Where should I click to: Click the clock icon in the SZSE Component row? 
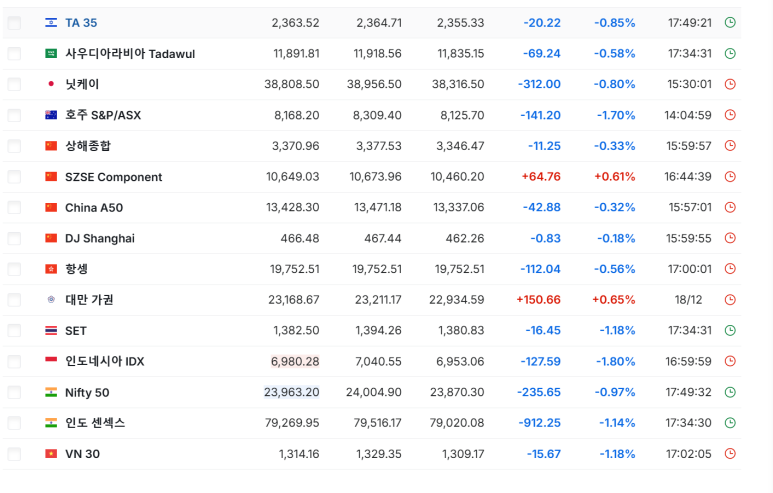tap(730, 176)
